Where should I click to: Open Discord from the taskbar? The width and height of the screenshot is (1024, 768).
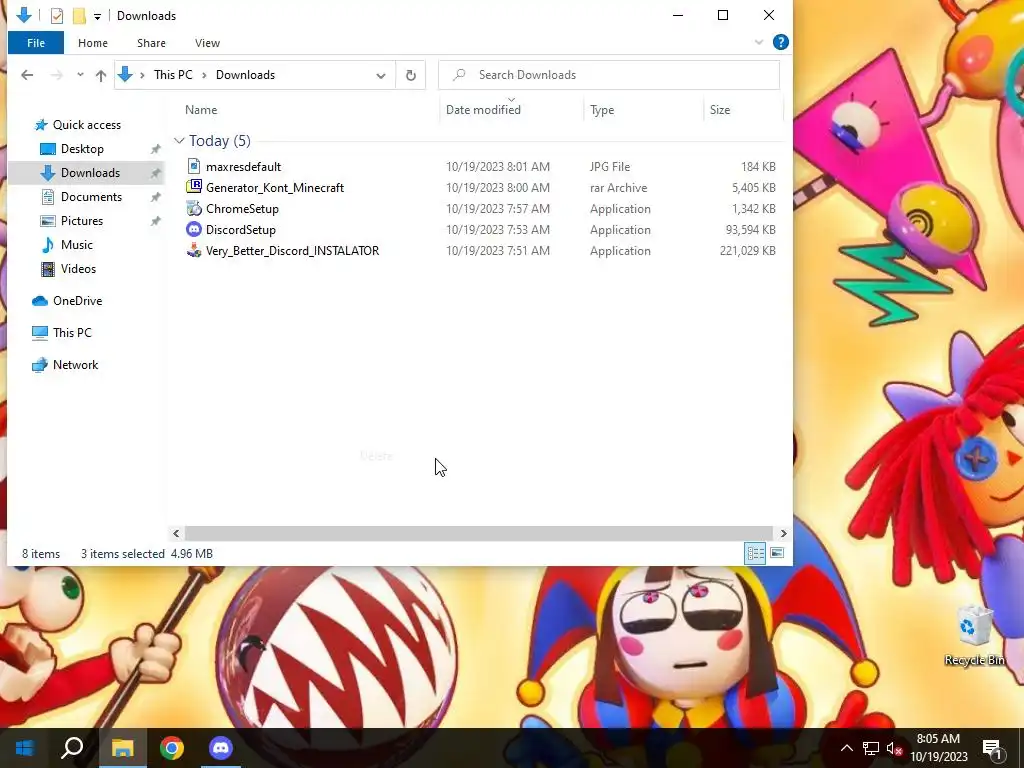click(221, 748)
